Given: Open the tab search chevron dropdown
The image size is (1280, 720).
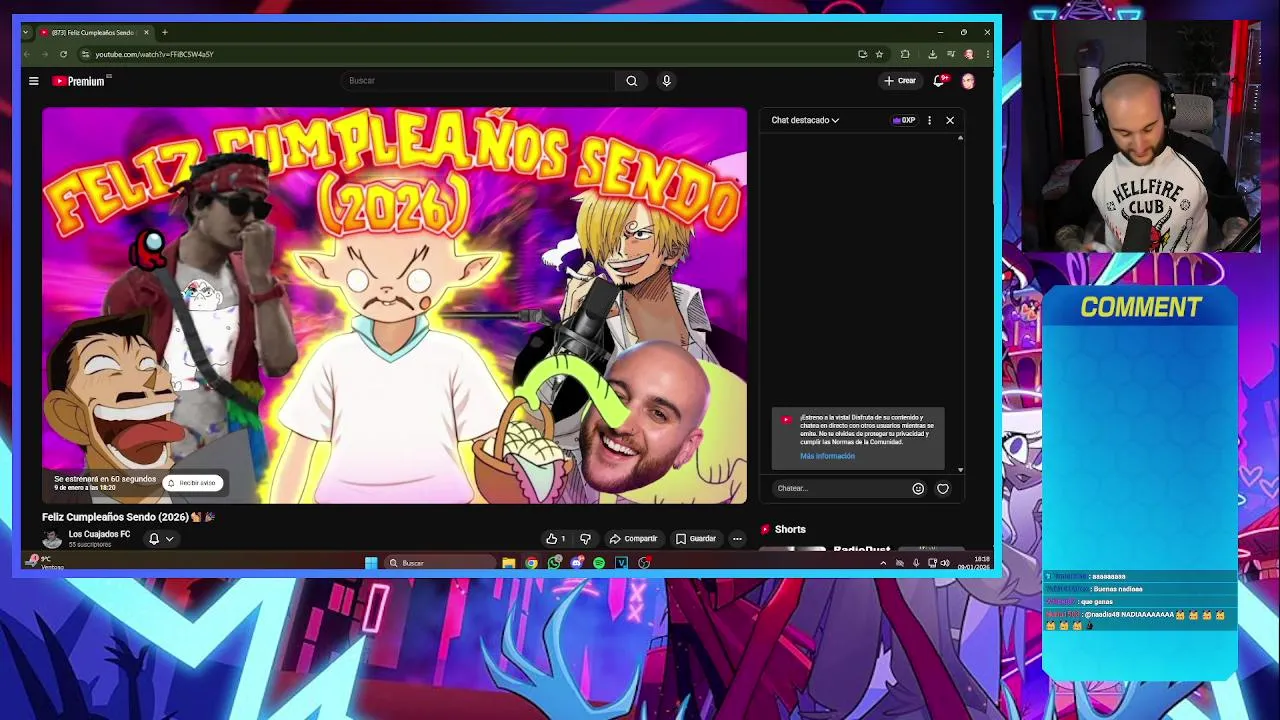Looking at the screenshot, I should pos(25,32).
